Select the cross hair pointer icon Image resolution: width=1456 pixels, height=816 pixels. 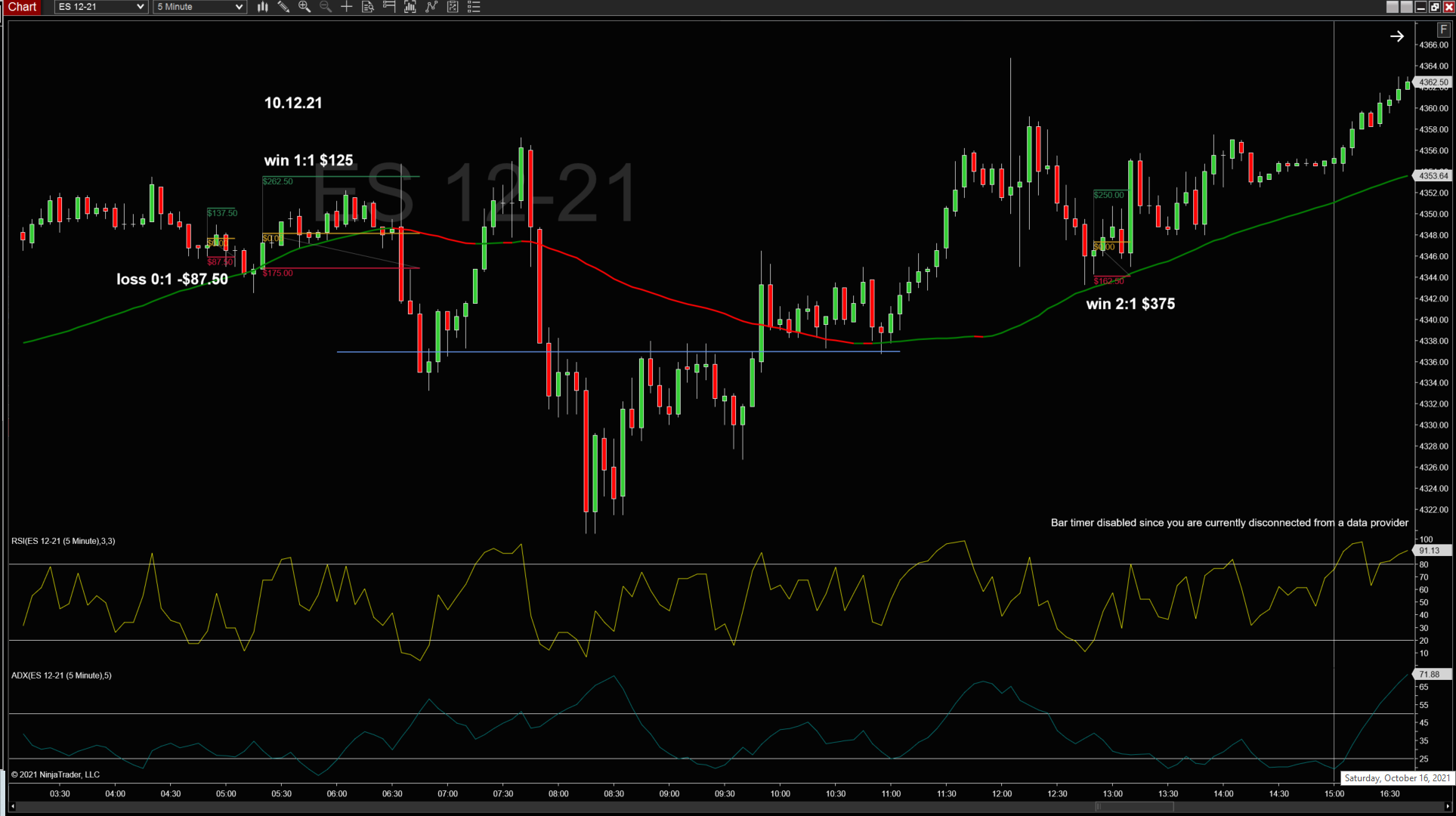347,7
